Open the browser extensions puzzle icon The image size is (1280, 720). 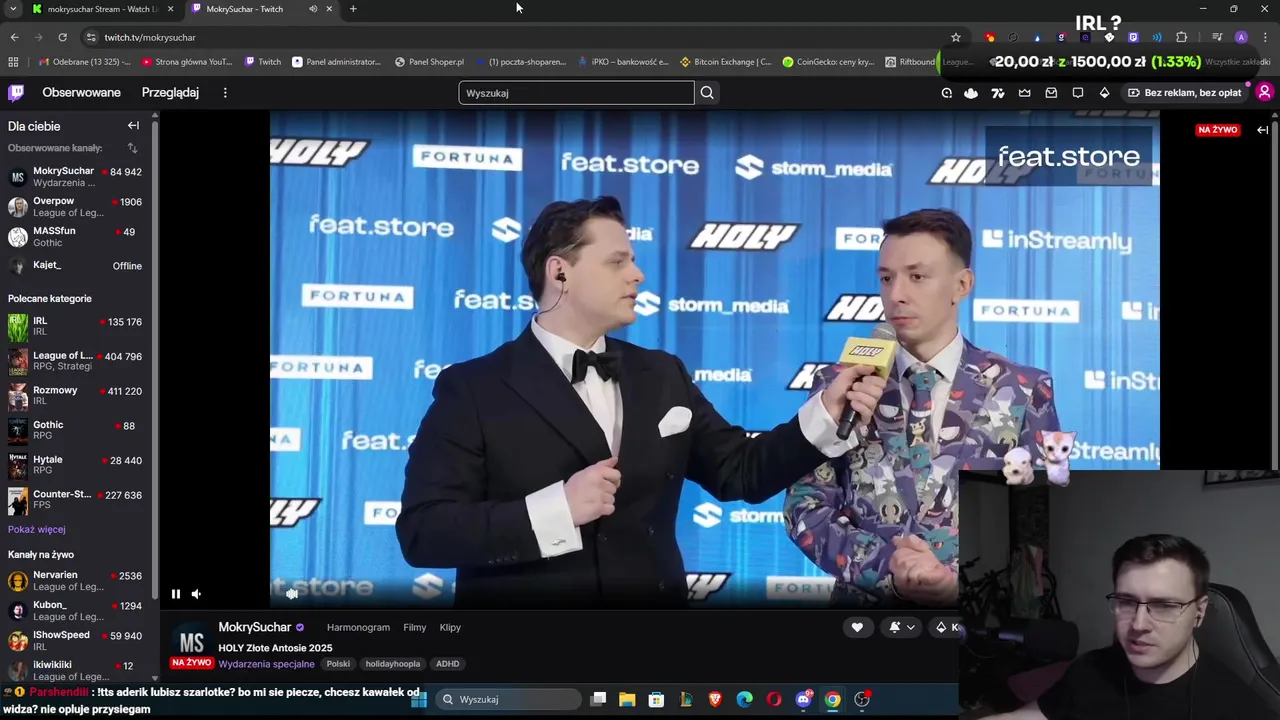tap(1181, 37)
